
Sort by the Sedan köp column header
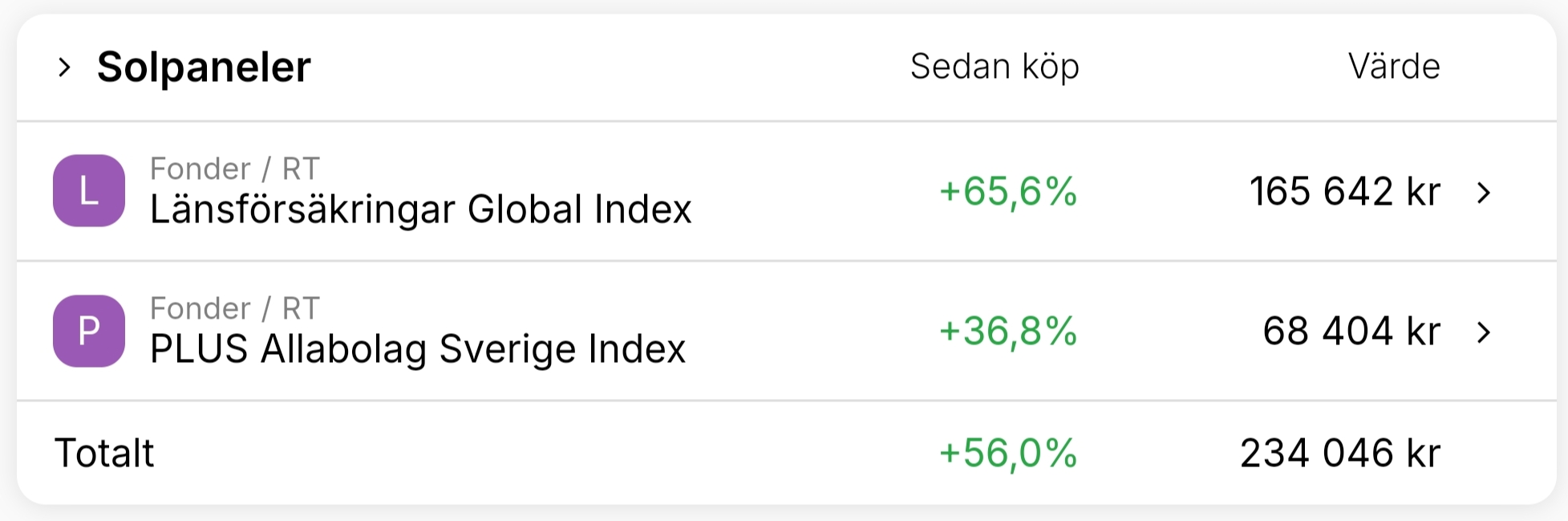tap(995, 67)
